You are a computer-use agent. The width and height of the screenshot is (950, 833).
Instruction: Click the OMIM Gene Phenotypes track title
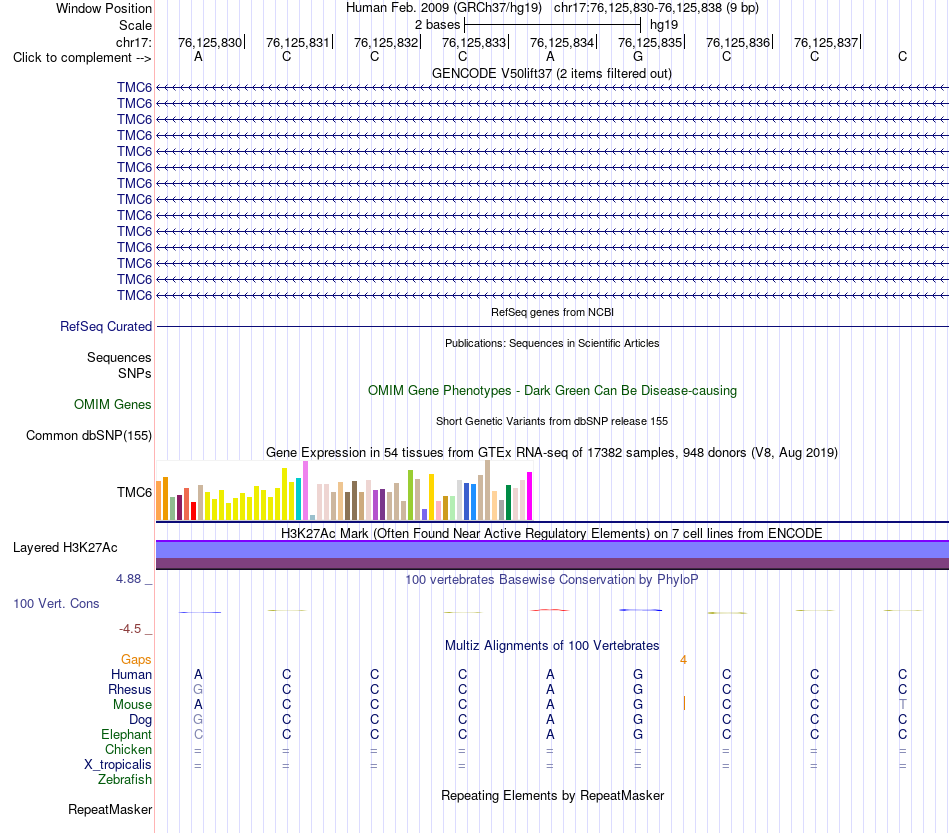point(552,390)
